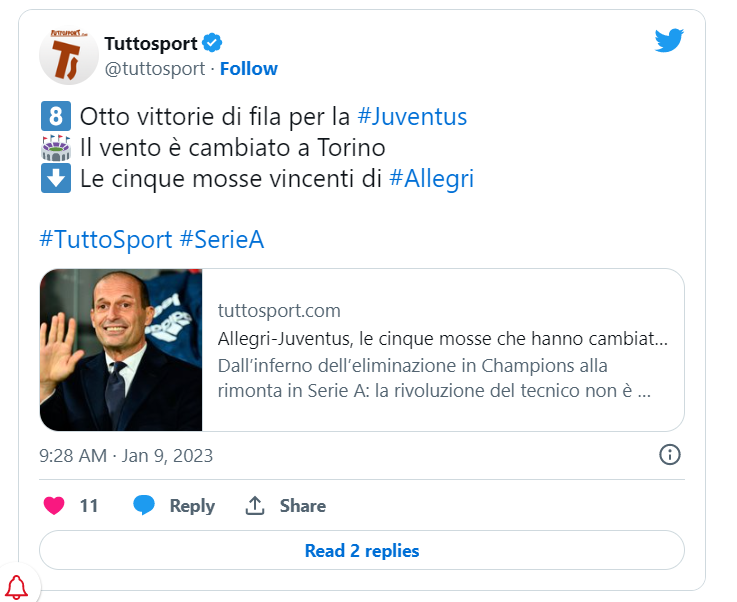Click the share upload arrow icon
The width and height of the screenshot is (737, 602).
255,506
